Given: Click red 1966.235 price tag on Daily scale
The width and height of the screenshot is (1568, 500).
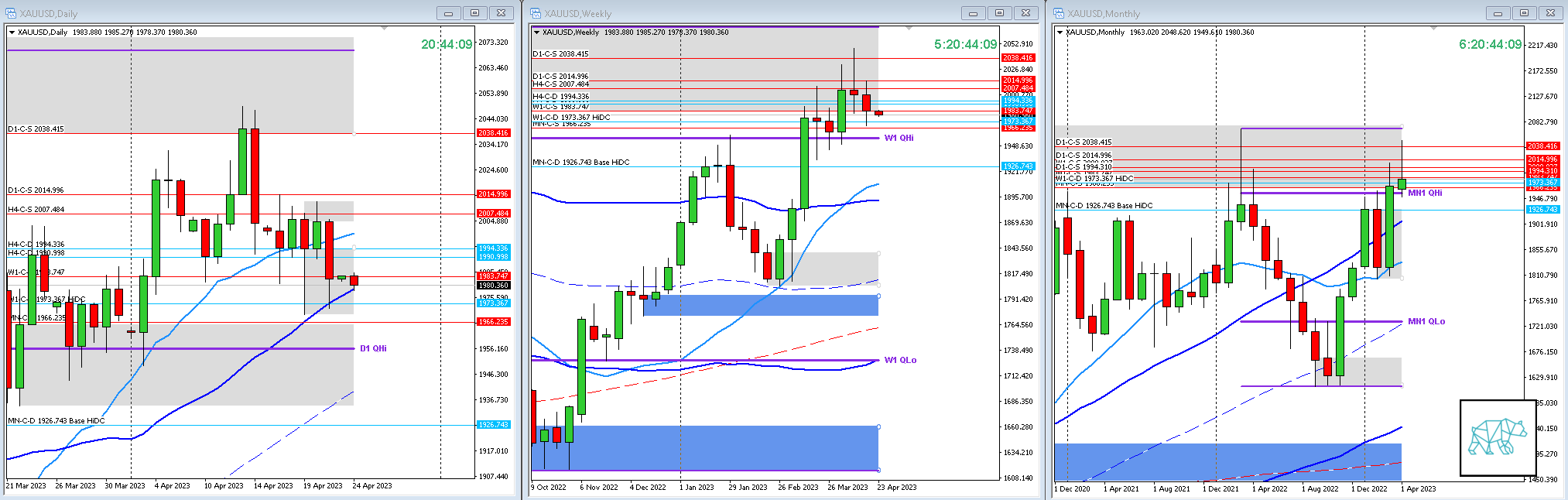Looking at the screenshot, I should [493, 322].
